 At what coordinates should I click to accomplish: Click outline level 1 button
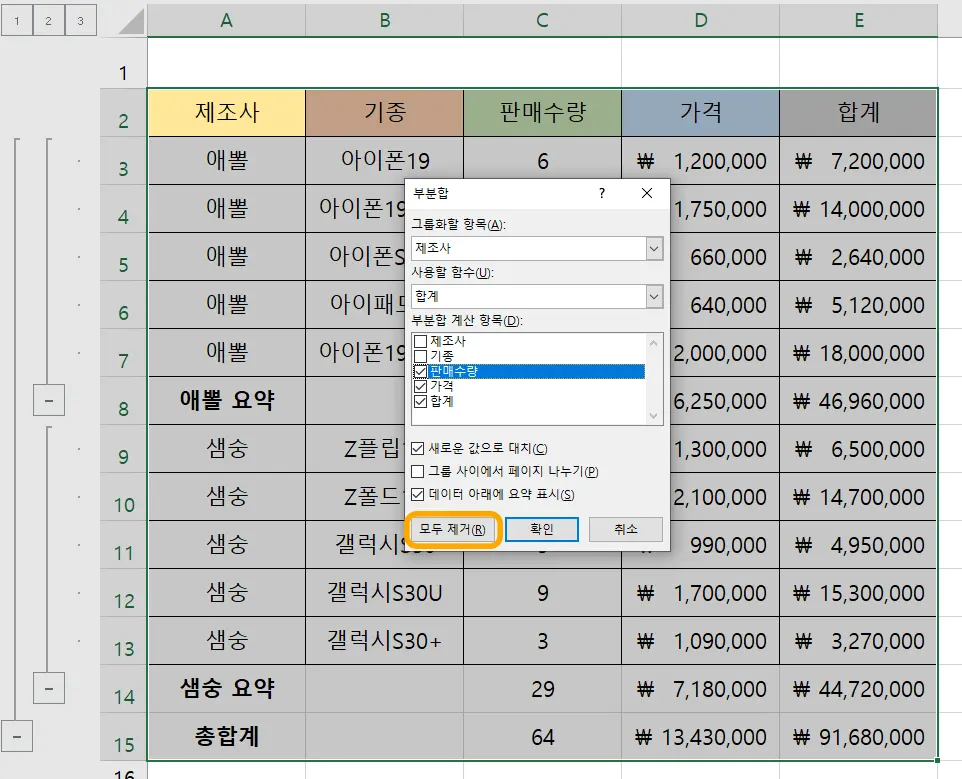[x=17, y=20]
